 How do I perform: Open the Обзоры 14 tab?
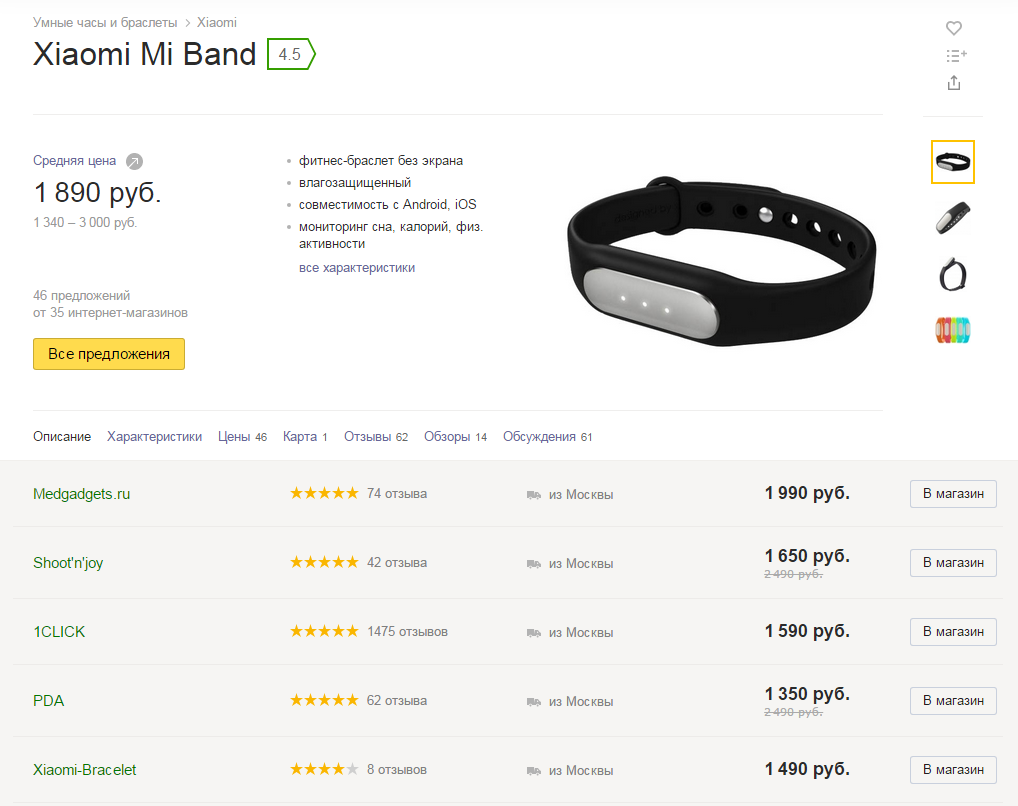(x=455, y=436)
